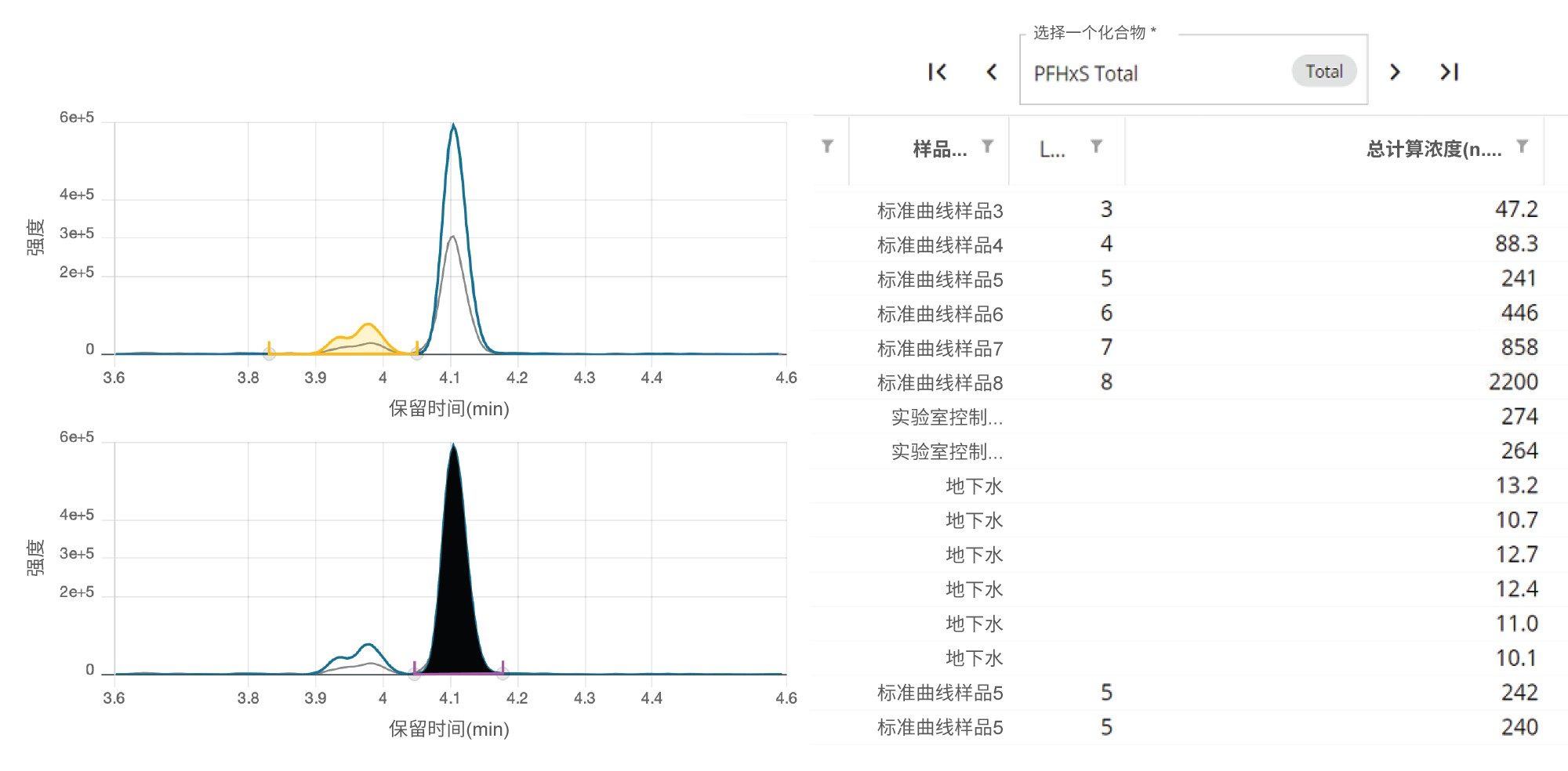Click the concentration value 47.2
Screen dimensions: 1568x771
[1516, 209]
